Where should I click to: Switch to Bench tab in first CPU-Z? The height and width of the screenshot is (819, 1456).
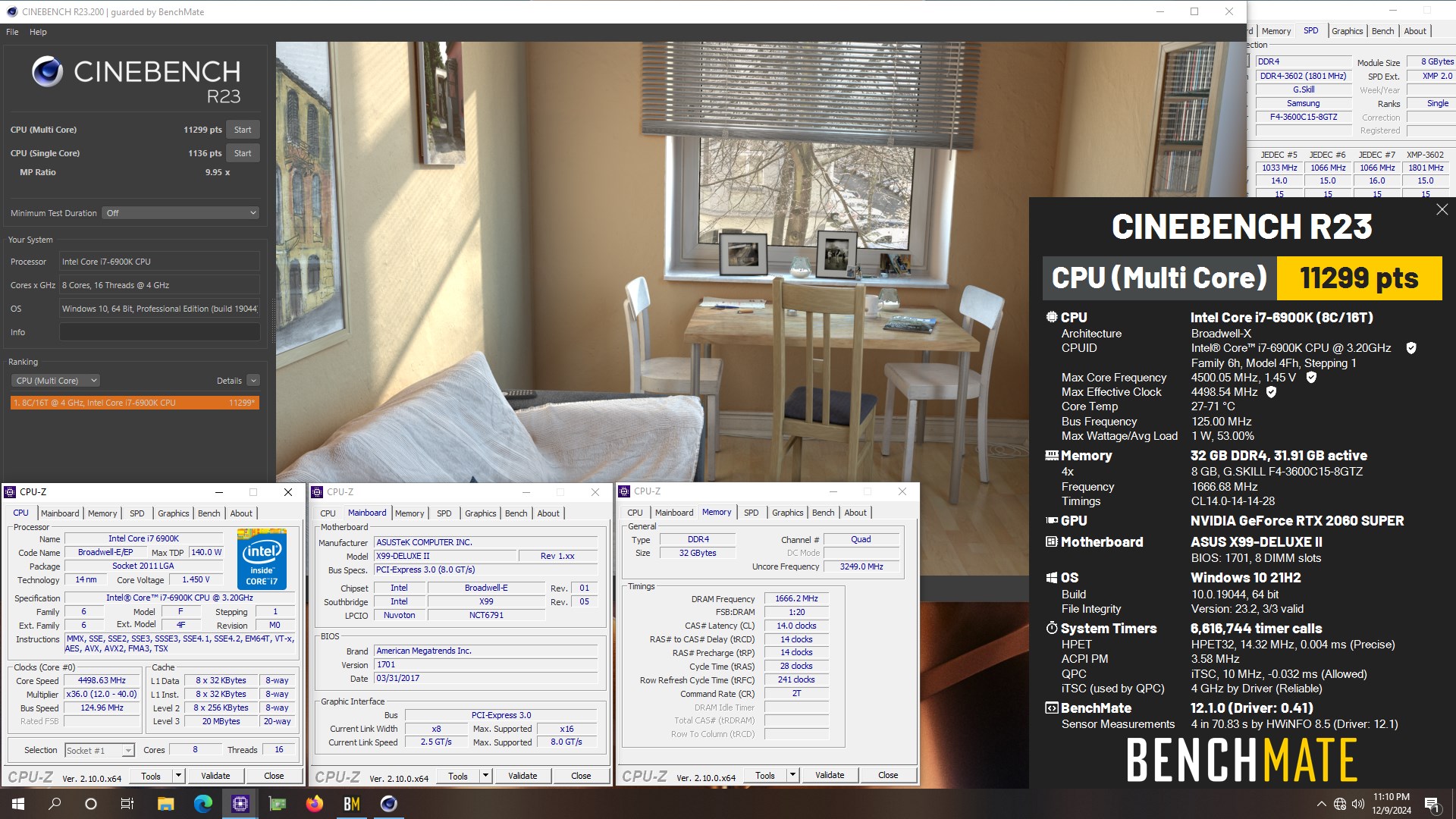coord(209,513)
